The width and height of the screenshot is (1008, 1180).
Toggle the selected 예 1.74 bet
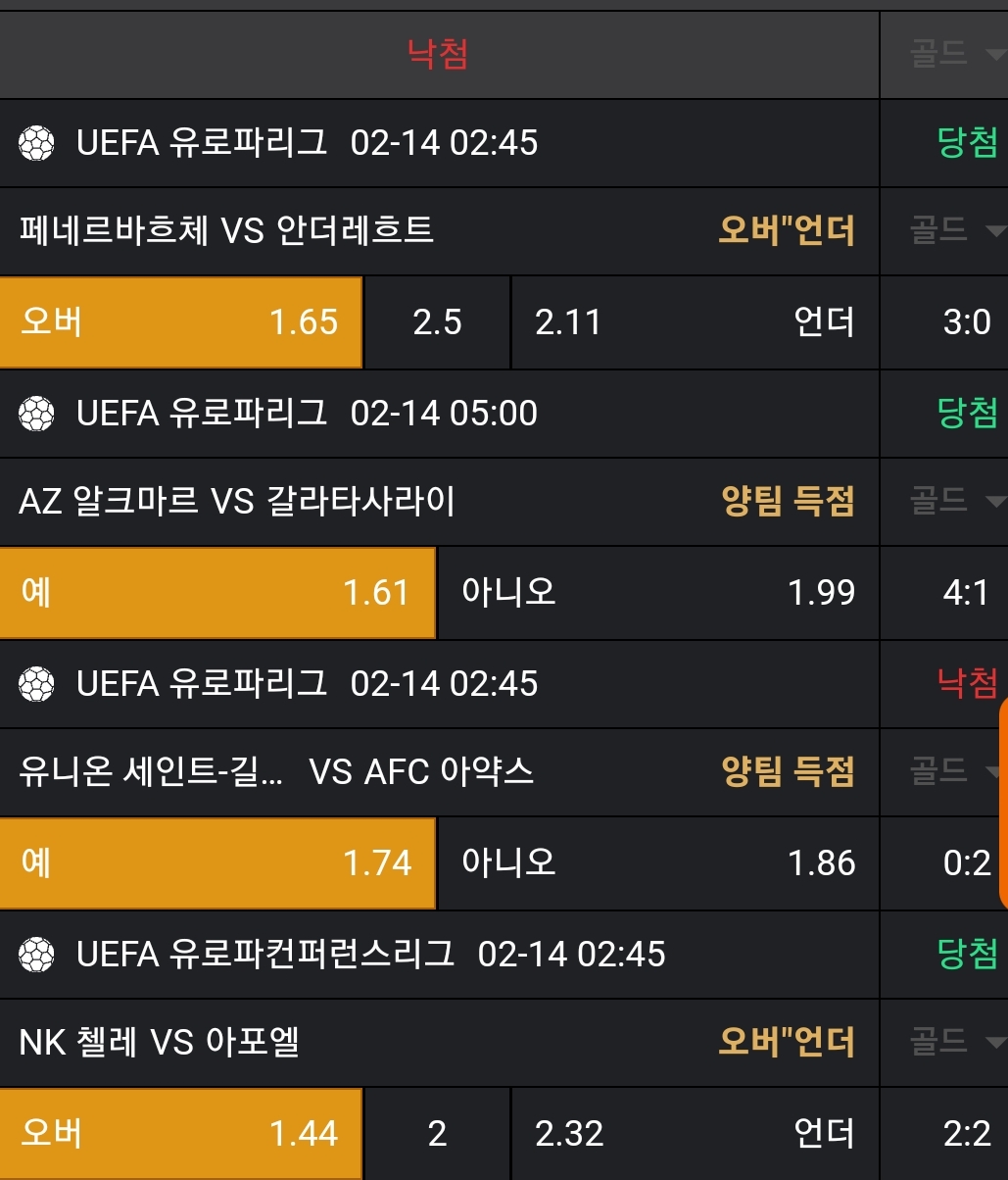[216, 863]
